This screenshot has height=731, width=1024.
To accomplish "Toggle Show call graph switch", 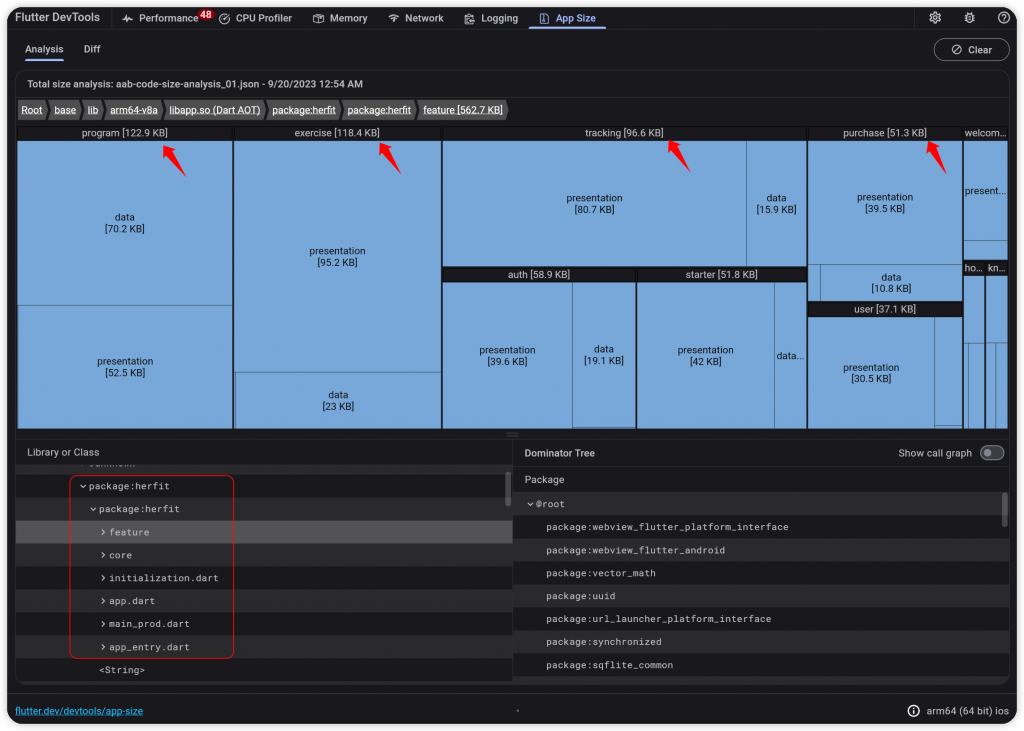I will pyautogui.click(x=992, y=453).
